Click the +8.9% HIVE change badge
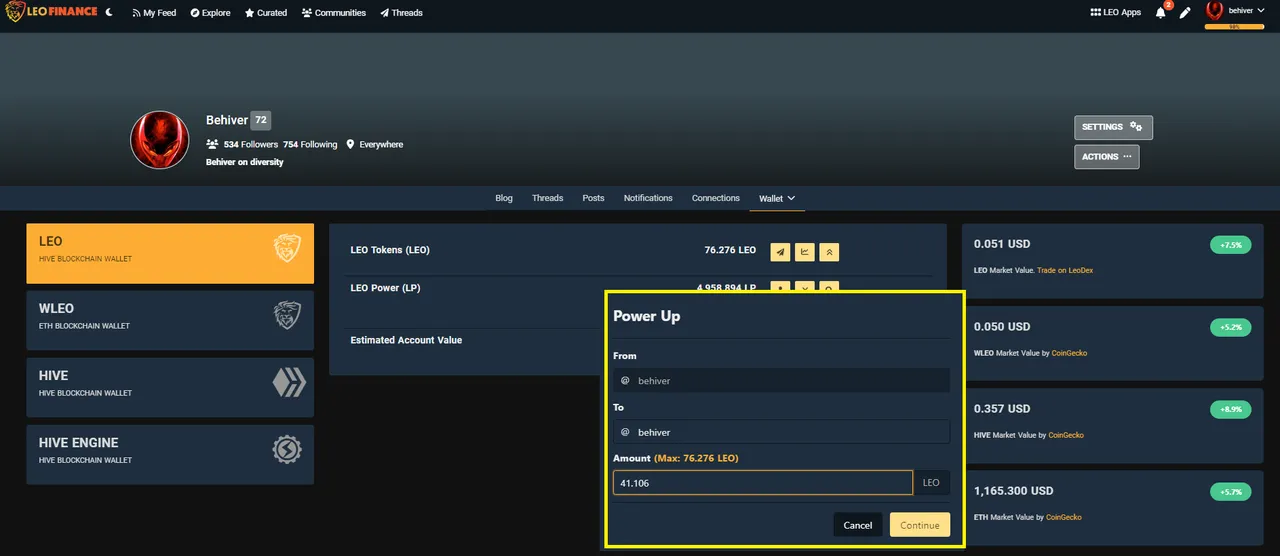This screenshot has height=556, width=1280. point(1230,409)
